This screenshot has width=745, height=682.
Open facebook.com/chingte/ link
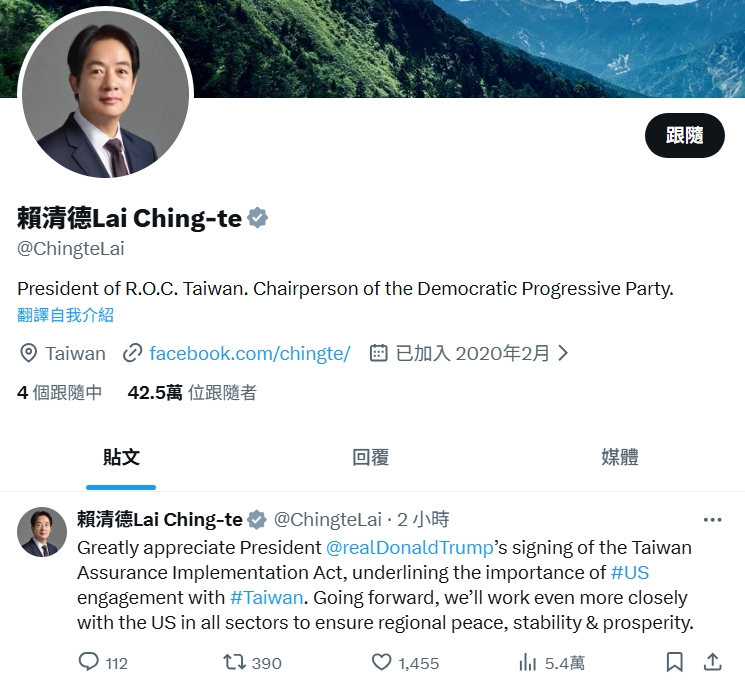tap(249, 354)
